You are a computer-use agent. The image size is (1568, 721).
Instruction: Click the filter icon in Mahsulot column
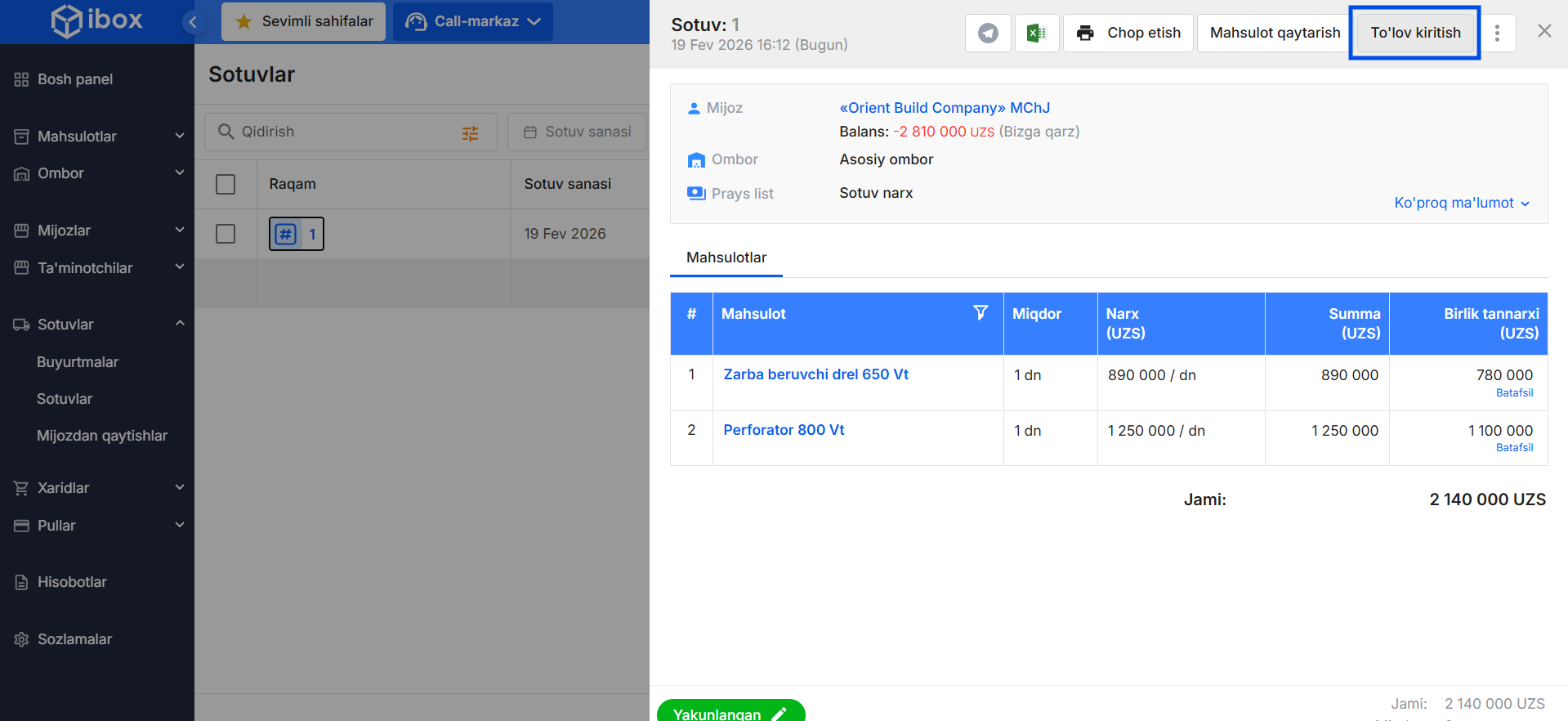981,313
